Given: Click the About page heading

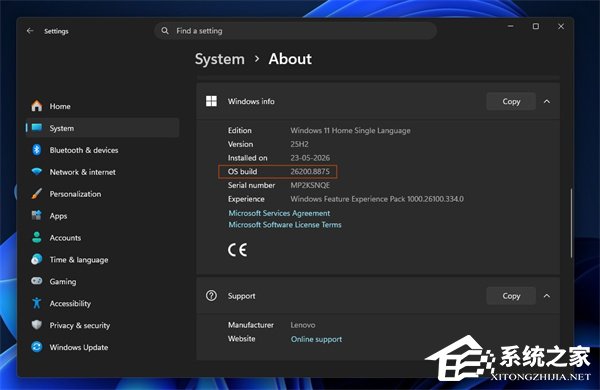Looking at the screenshot, I should tap(290, 59).
